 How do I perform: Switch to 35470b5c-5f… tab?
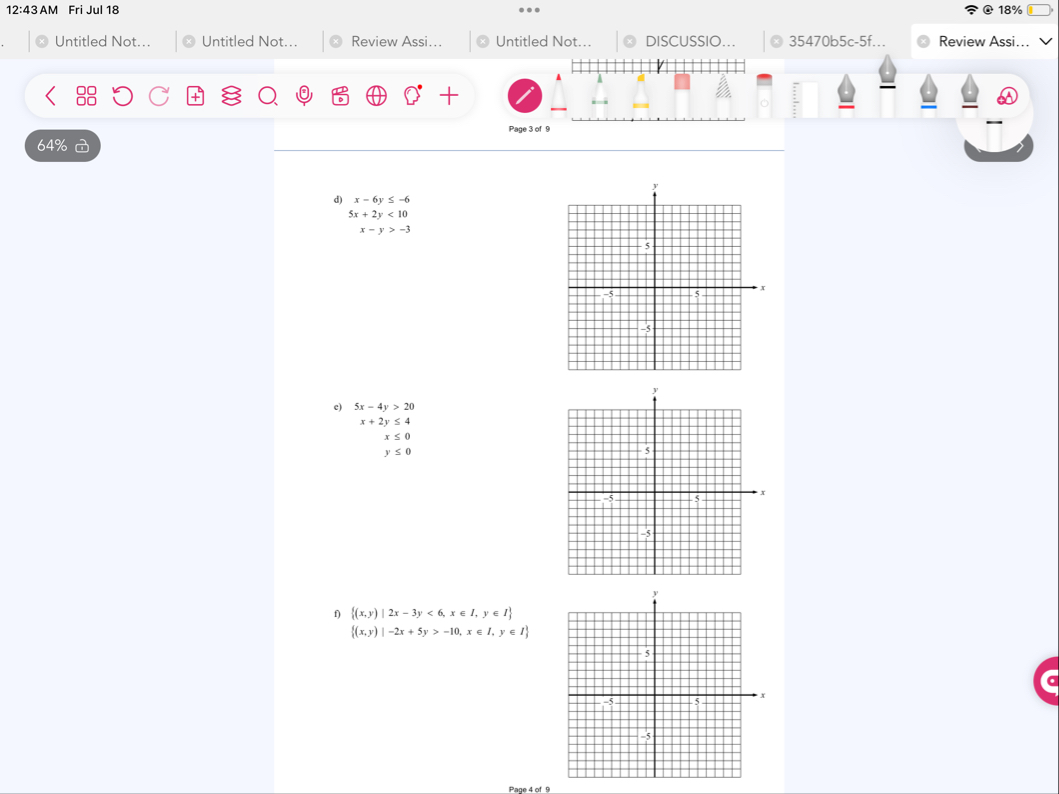pos(837,41)
